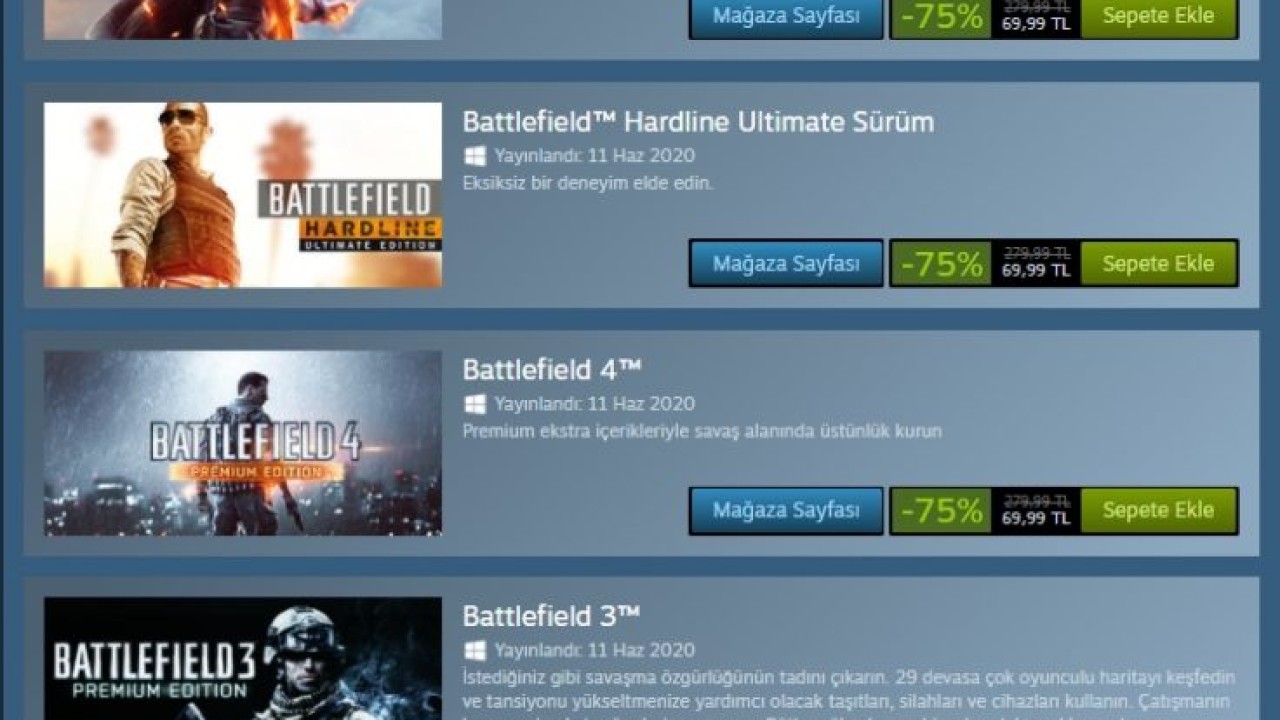Open the Battlefield 4 title link
The width and height of the screenshot is (1280, 720).
[x=551, y=369]
